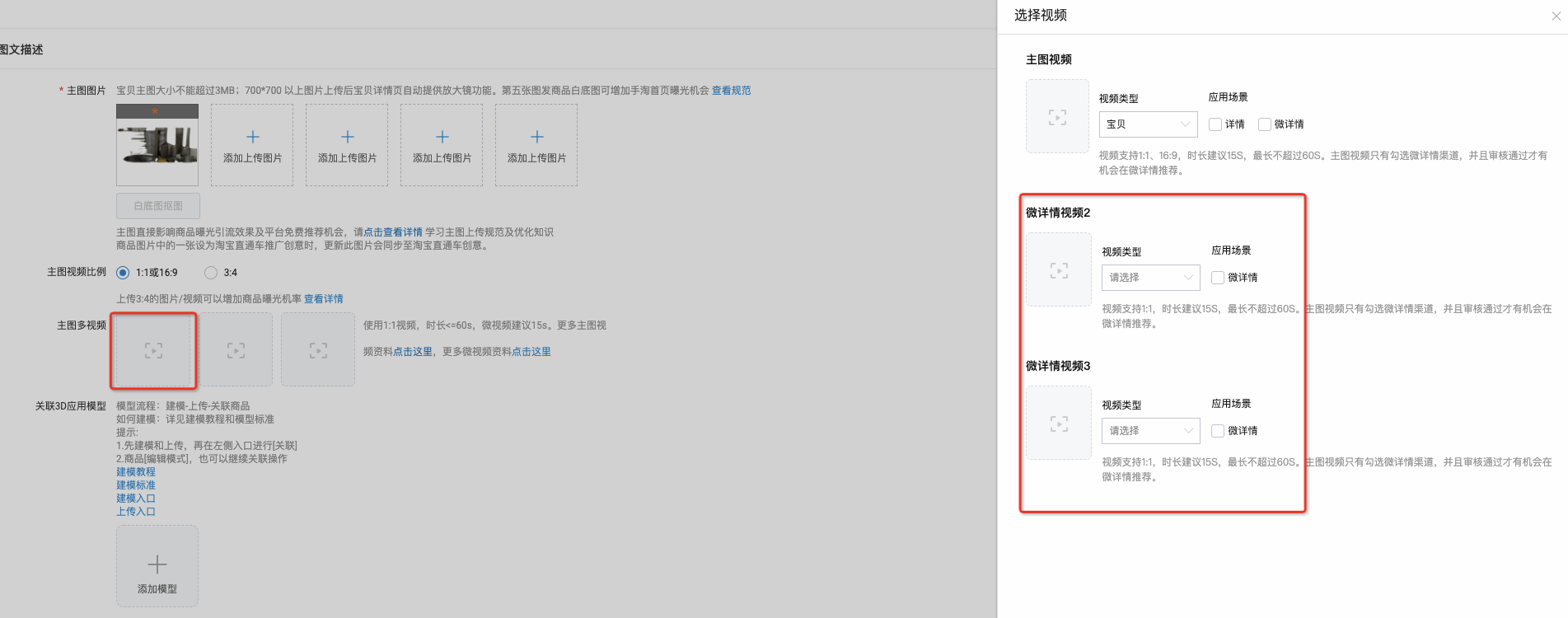Open the 建模入口 link

click(x=136, y=499)
